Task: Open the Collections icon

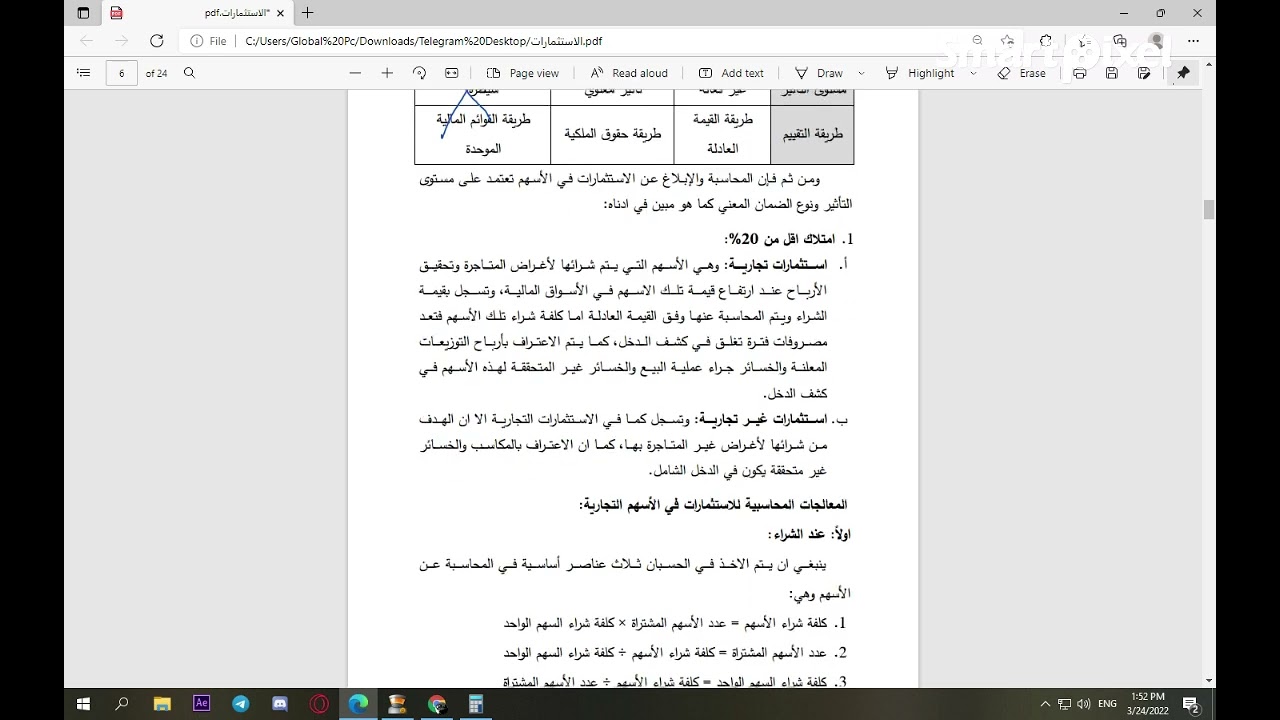Action: point(1120,41)
